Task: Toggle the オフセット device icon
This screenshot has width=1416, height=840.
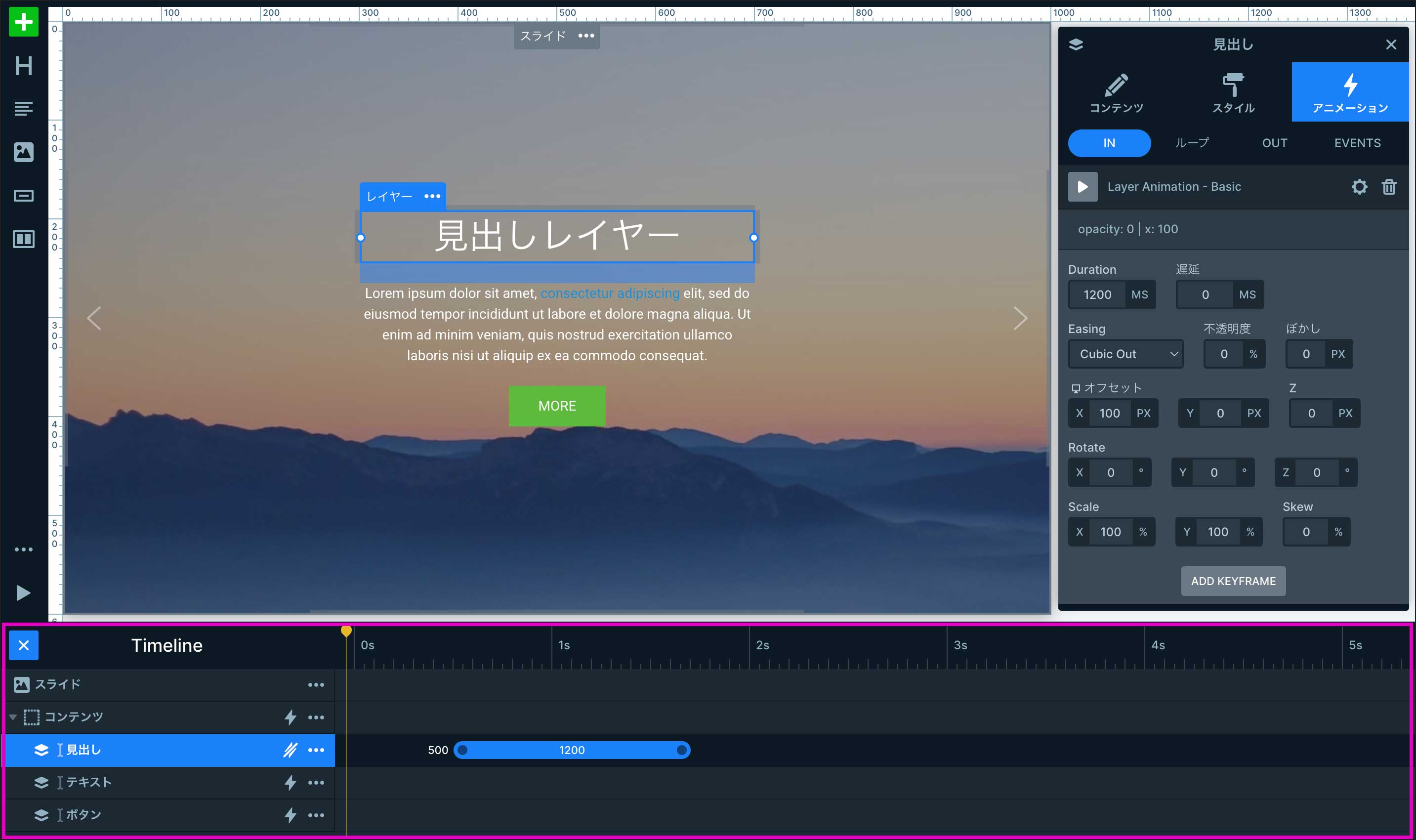Action: tap(1075, 388)
